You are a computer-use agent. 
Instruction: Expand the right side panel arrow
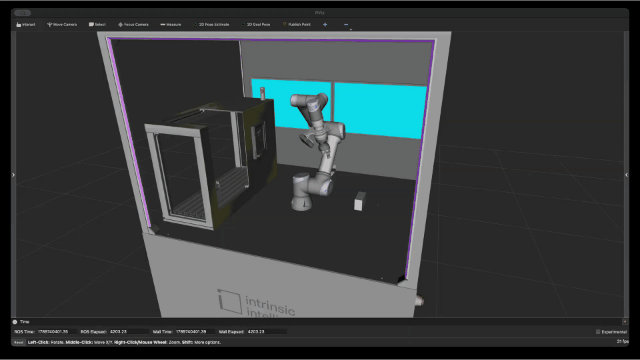(627, 175)
